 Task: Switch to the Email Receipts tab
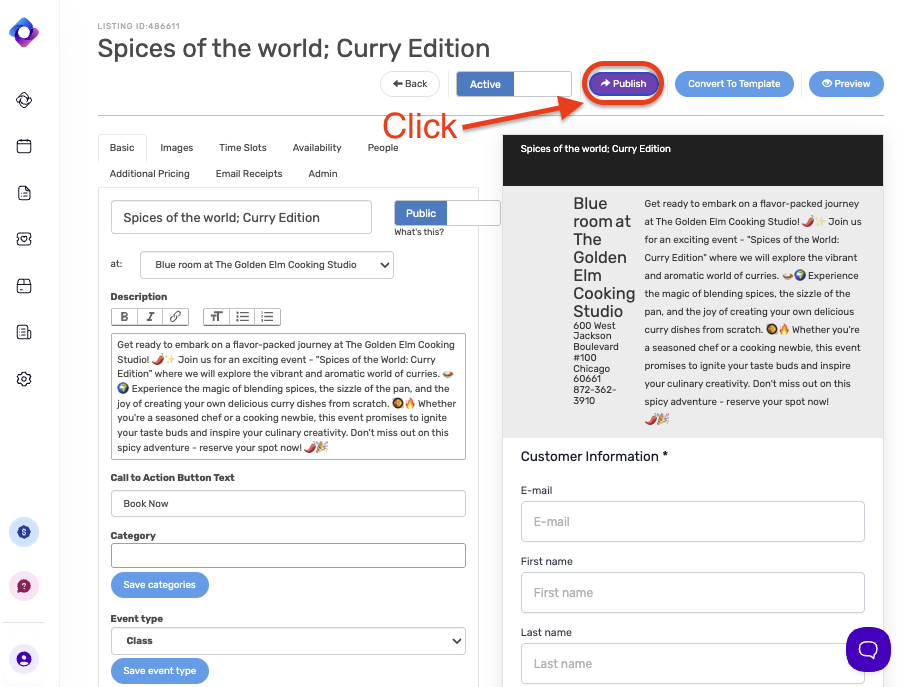[249, 174]
